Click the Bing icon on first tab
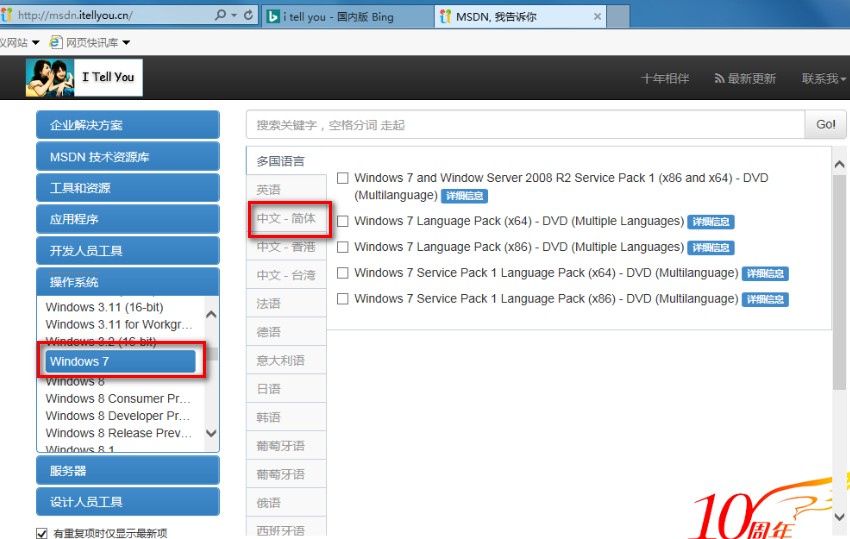This screenshot has width=850, height=539. (273, 17)
